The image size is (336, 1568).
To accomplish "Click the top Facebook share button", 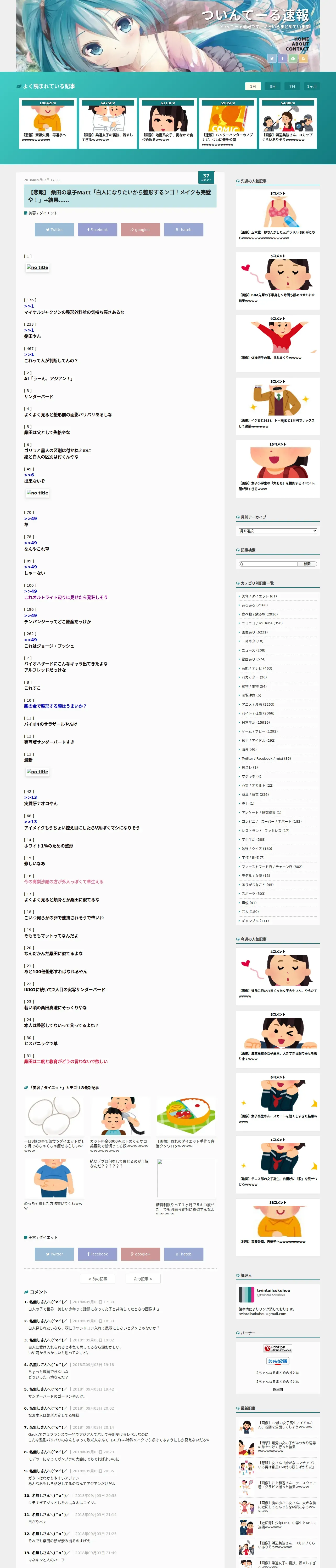I will point(98,229).
